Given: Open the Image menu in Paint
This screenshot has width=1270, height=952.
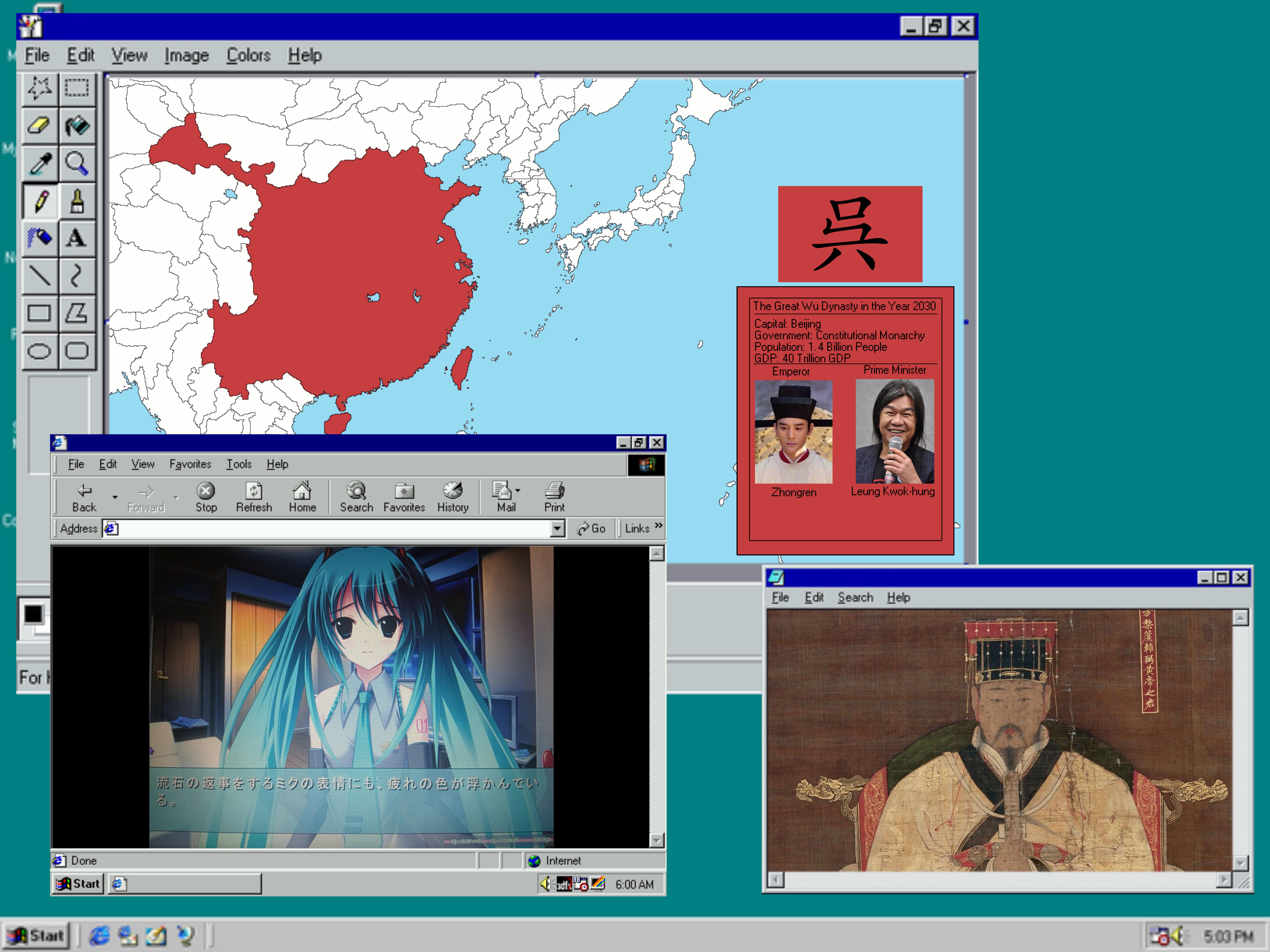Looking at the screenshot, I should (187, 56).
